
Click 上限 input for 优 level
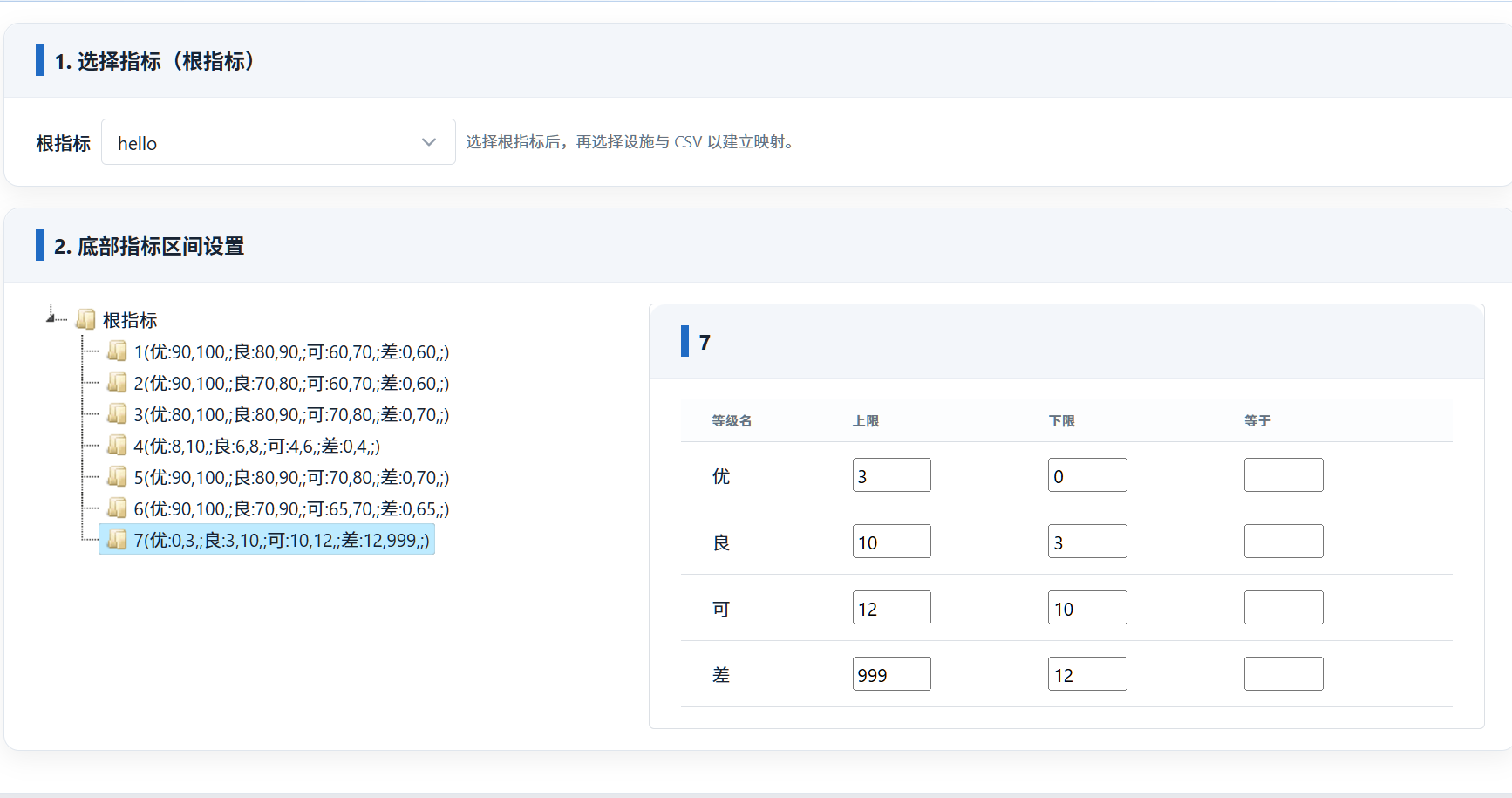(x=891, y=475)
